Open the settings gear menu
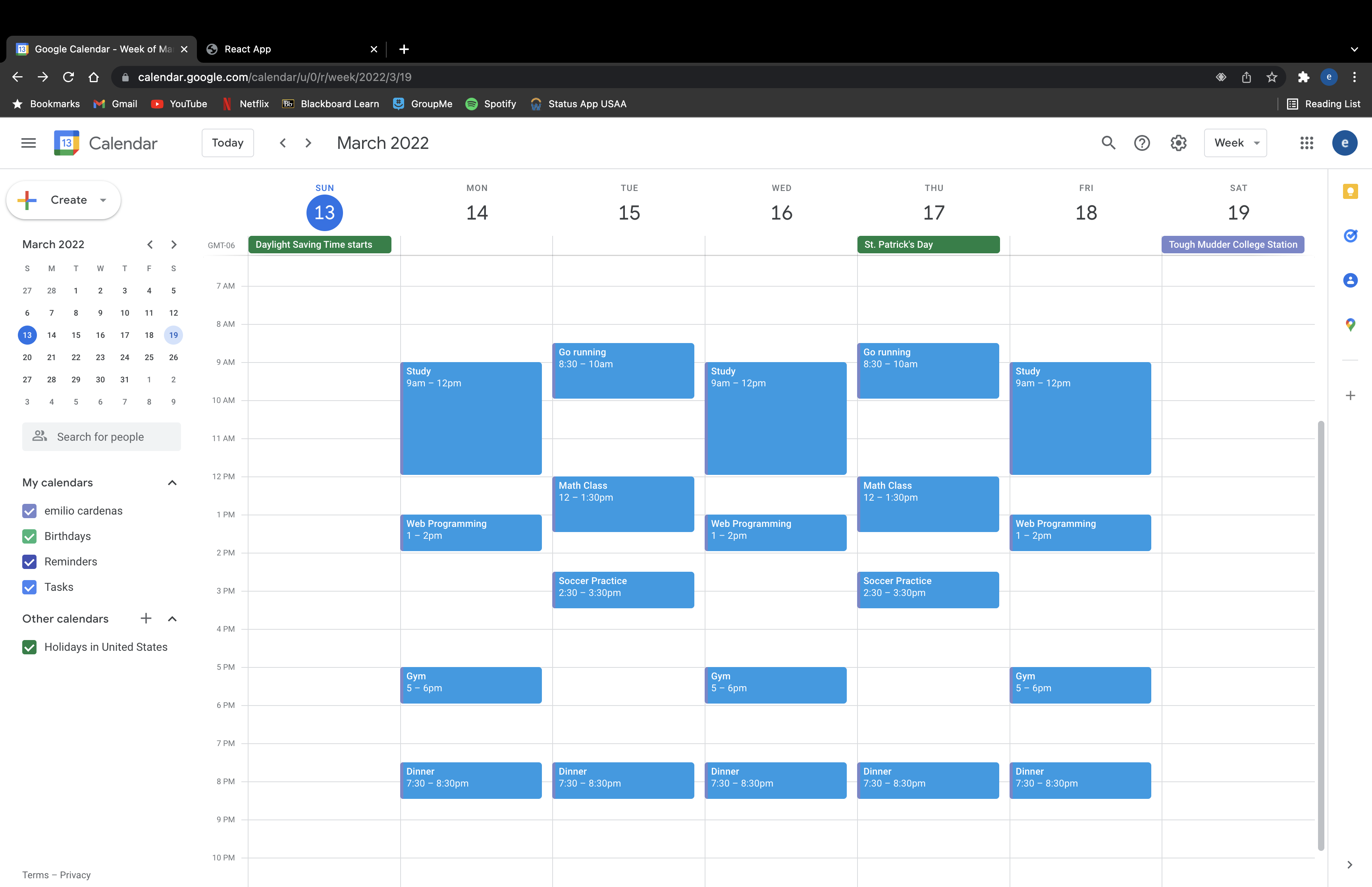The width and height of the screenshot is (1372, 887). [1178, 143]
